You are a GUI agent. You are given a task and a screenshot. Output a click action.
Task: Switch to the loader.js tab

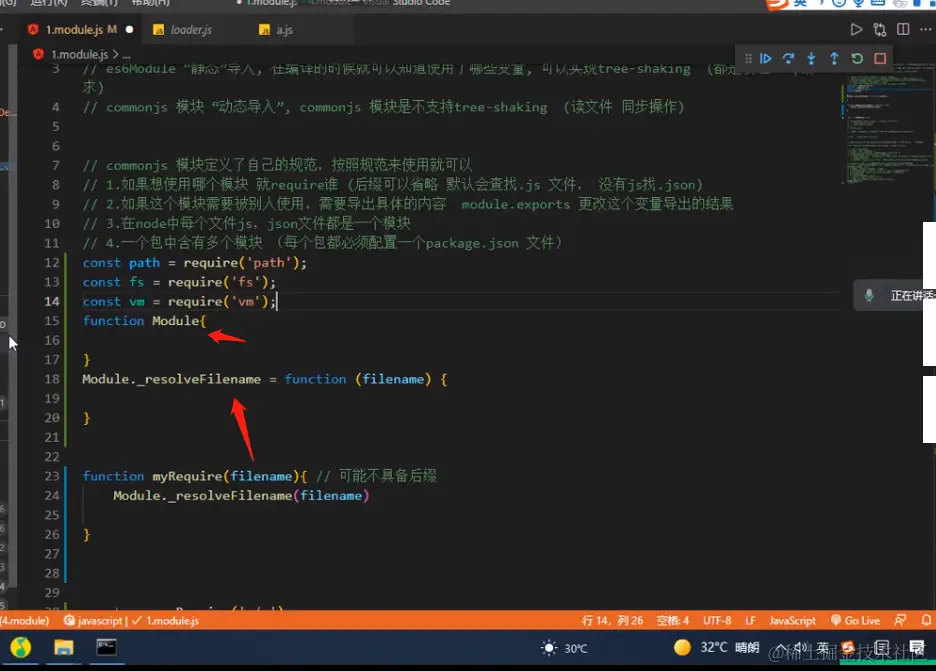tap(191, 29)
